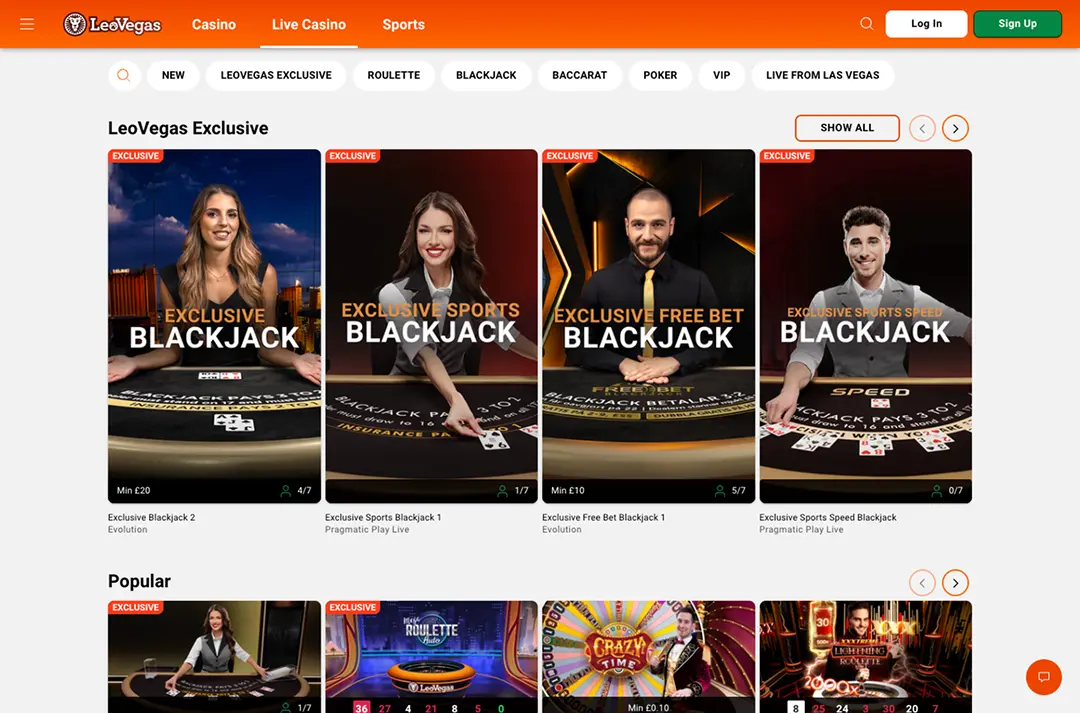
Task: Advance the Popular carousel with next arrow
Action: (x=955, y=582)
